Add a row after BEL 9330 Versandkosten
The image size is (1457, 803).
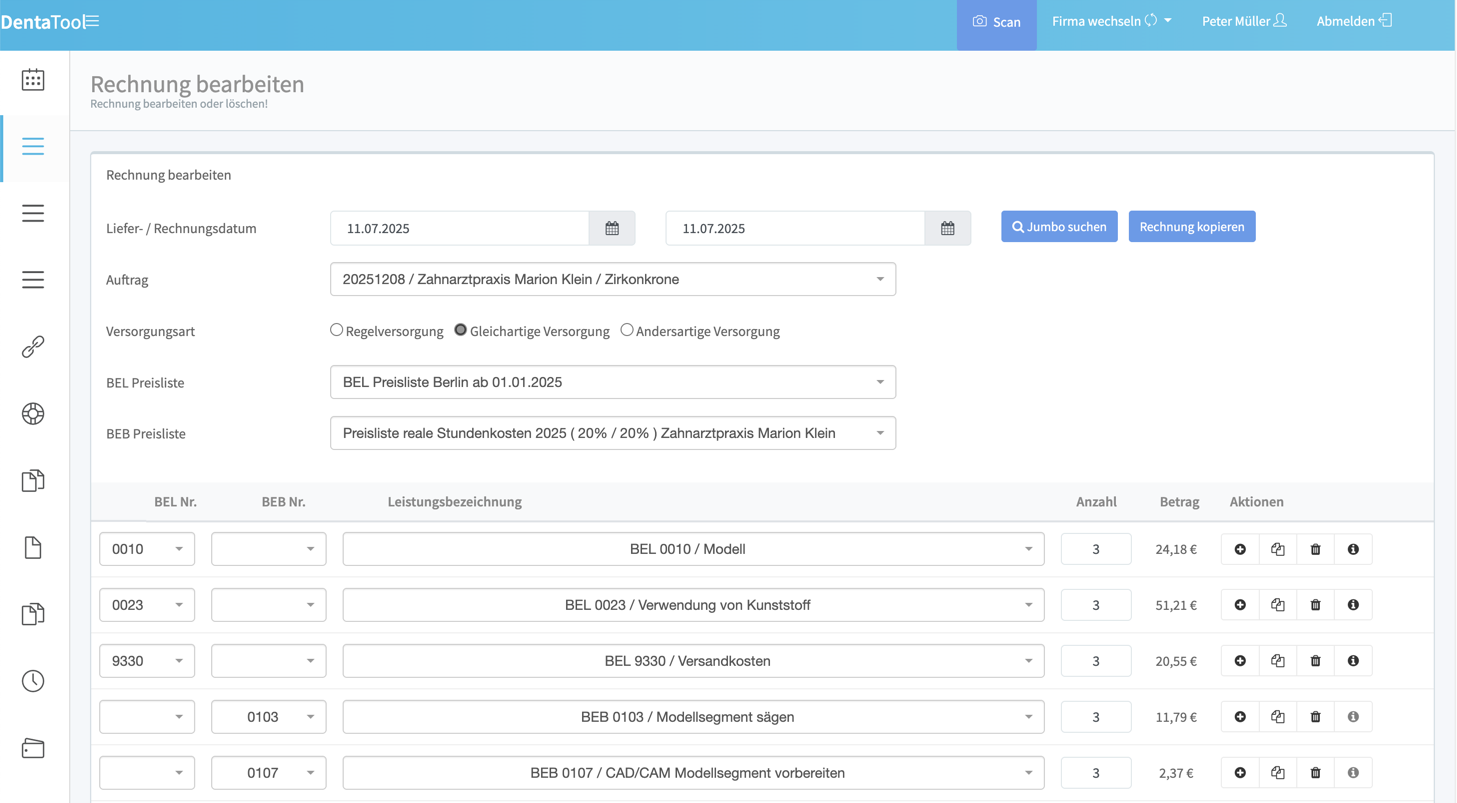click(1240, 661)
